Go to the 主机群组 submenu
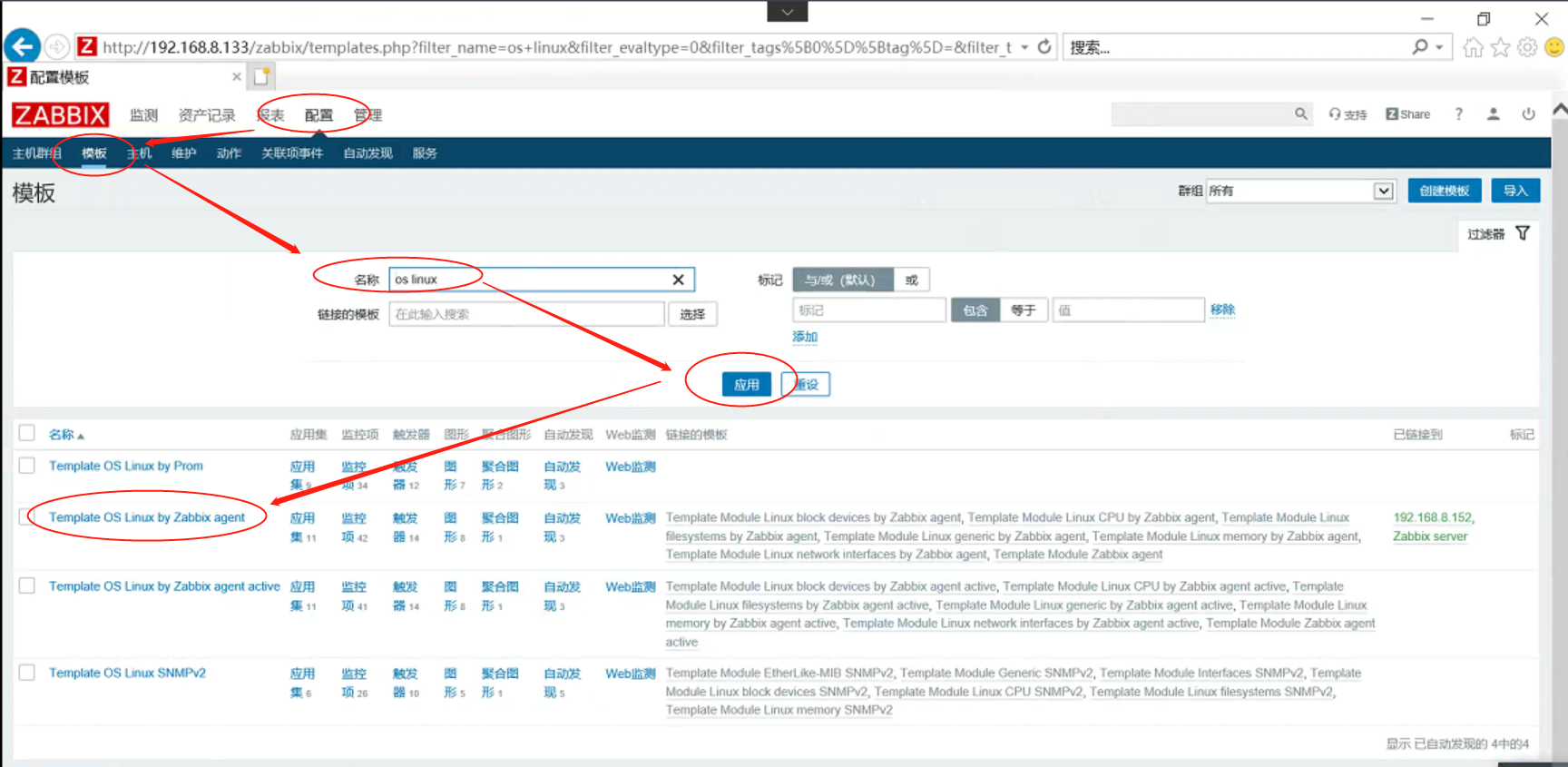The width and height of the screenshot is (1568, 767). [36, 153]
